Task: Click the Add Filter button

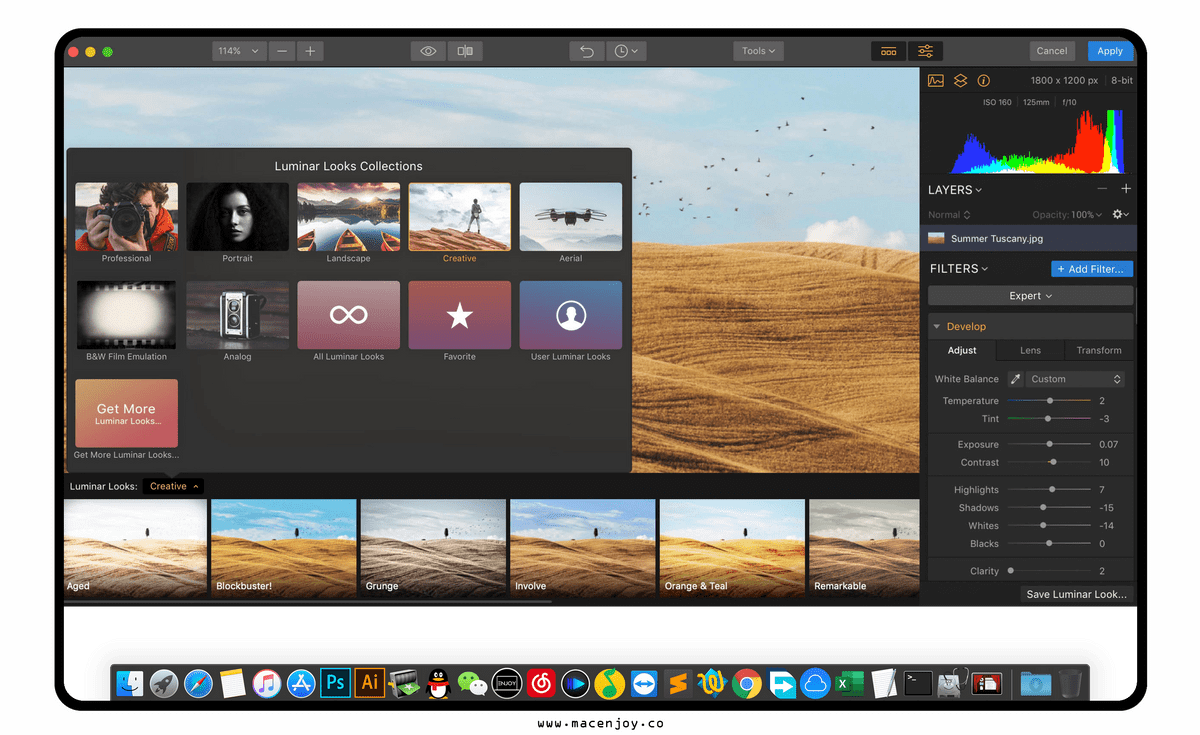Action: click(x=1092, y=269)
